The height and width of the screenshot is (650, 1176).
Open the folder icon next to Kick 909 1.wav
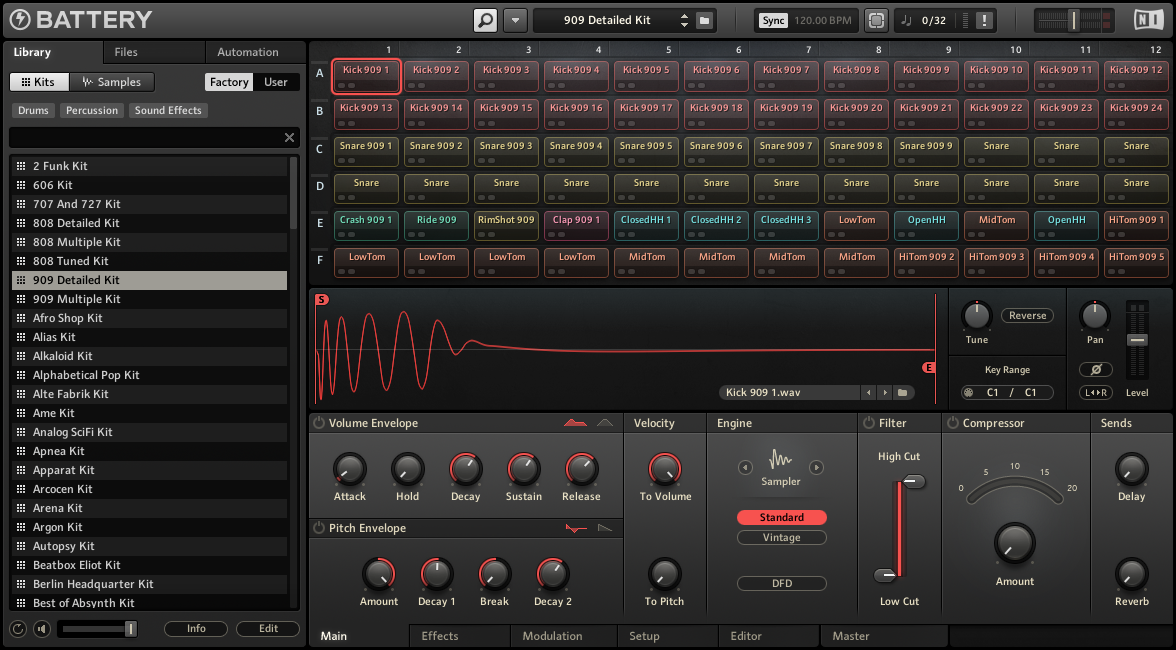click(x=903, y=392)
